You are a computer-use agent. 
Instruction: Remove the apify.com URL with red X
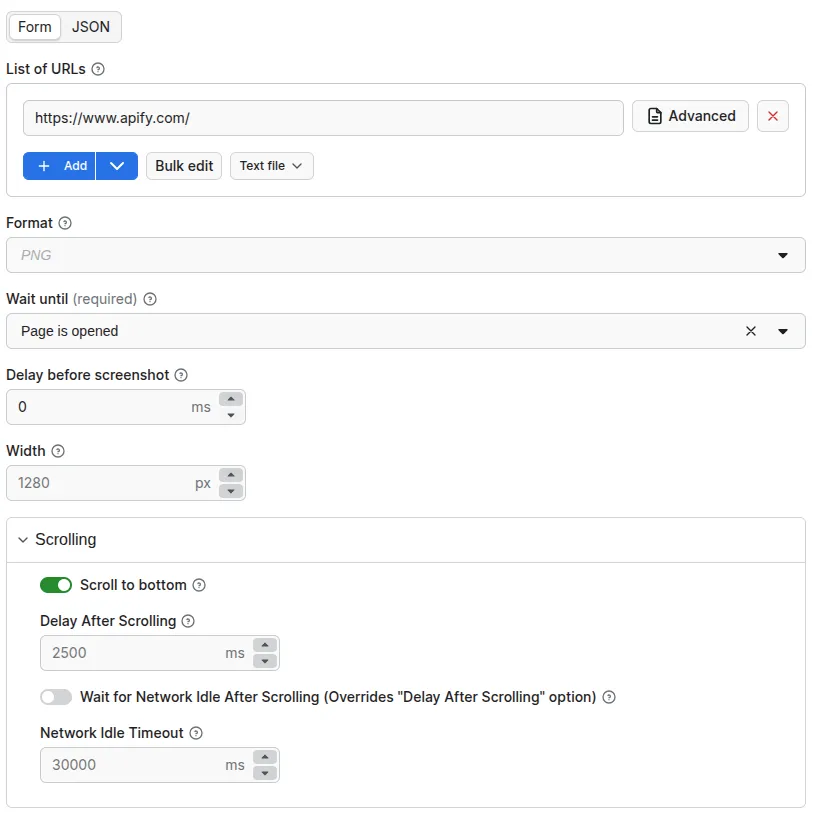click(x=772, y=116)
